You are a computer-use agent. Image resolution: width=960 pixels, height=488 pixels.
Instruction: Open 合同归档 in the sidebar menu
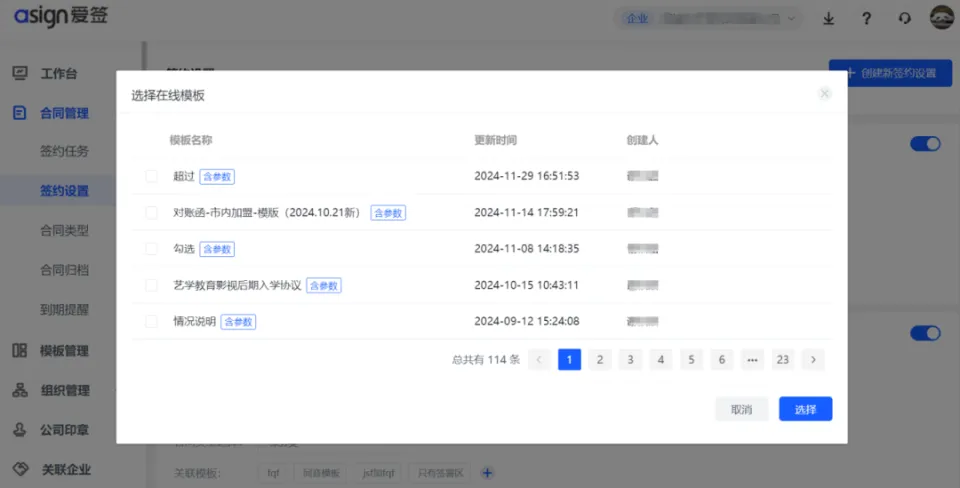[x=65, y=270]
